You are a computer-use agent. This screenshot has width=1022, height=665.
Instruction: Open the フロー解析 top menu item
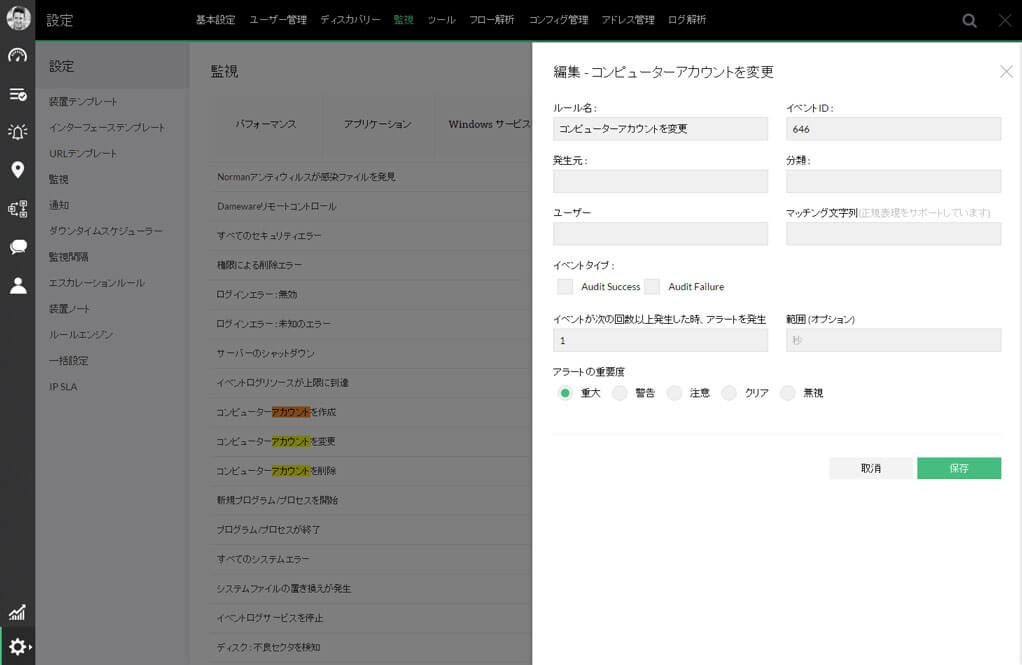[x=491, y=20]
